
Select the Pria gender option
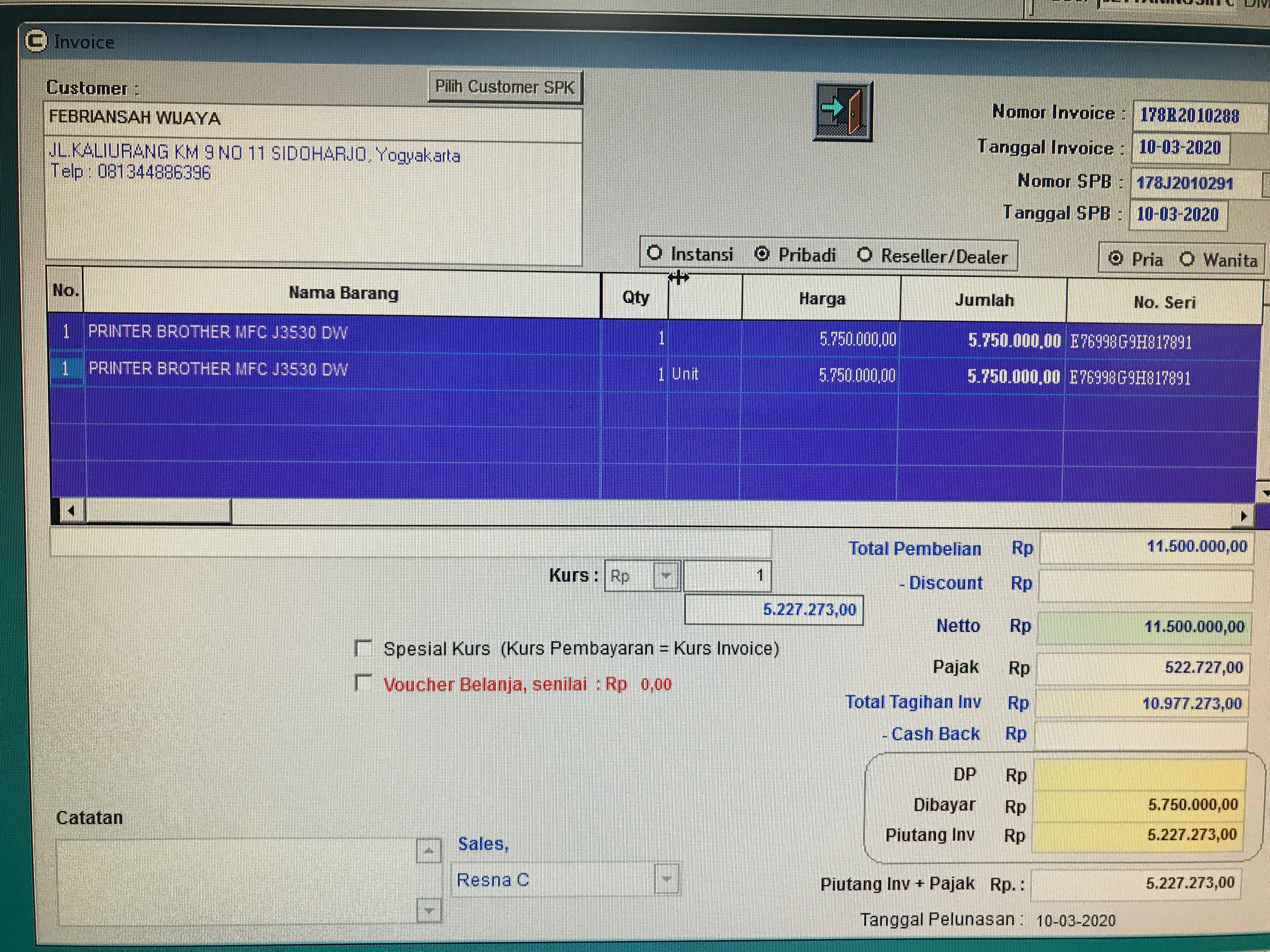click(x=1116, y=259)
